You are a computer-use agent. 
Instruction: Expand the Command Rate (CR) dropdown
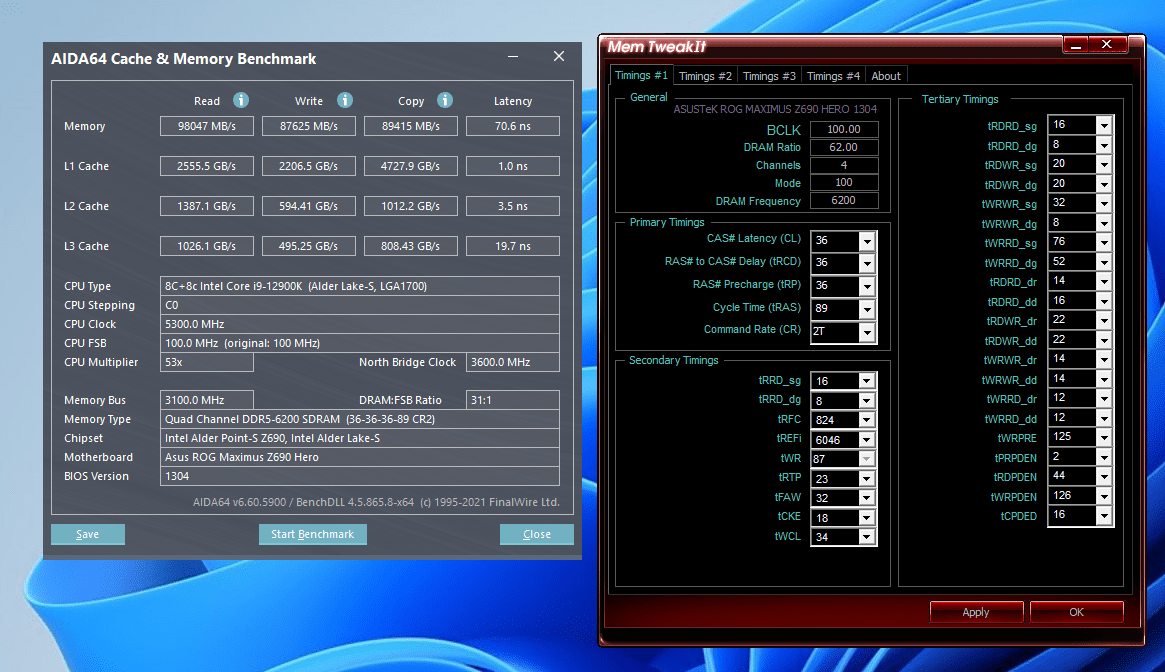pyautogui.click(x=867, y=332)
